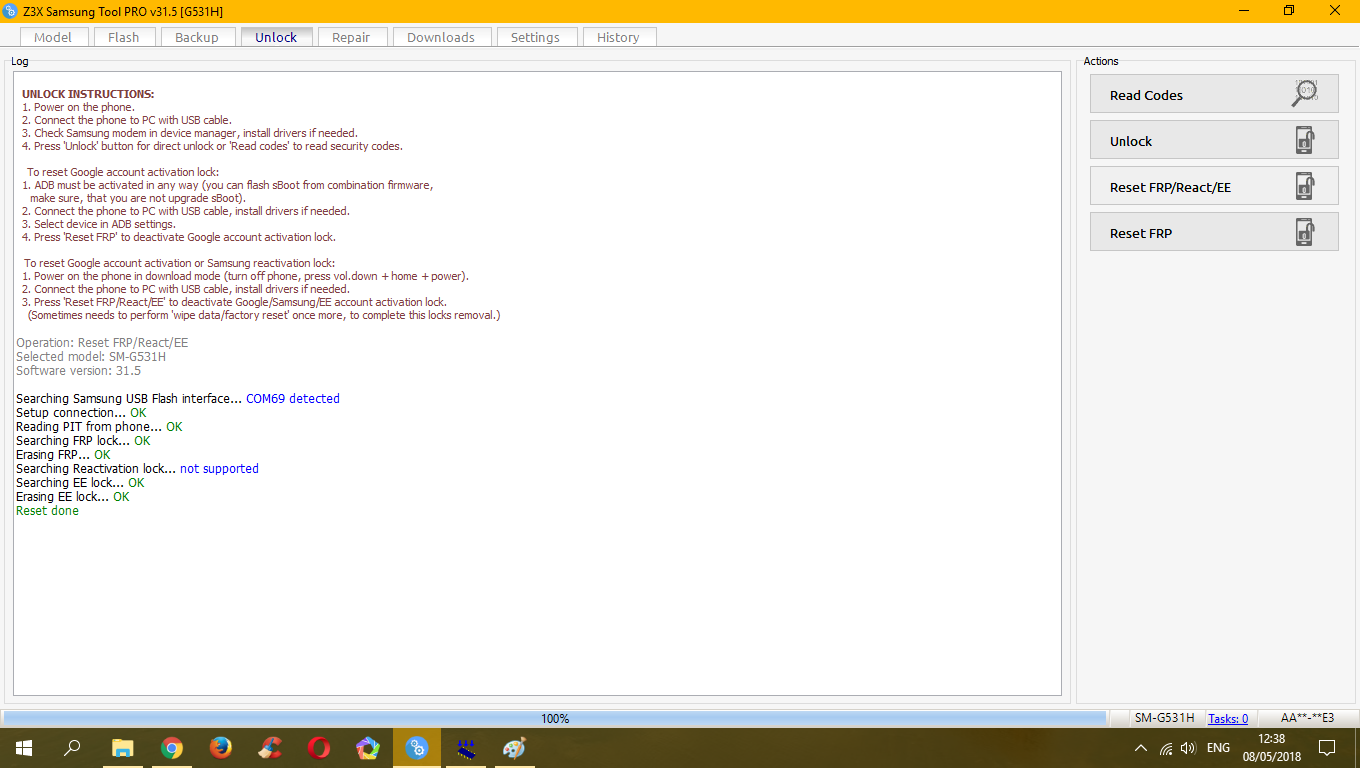Viewport: 1360px width, 768px height.
Task: Click 'not supported' log text
Action: click(219, 468)
